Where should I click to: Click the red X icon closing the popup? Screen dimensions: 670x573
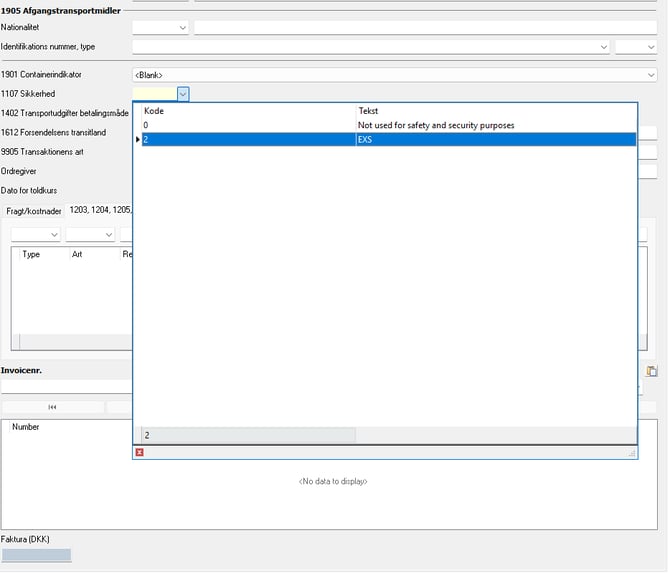click(139, 453)
